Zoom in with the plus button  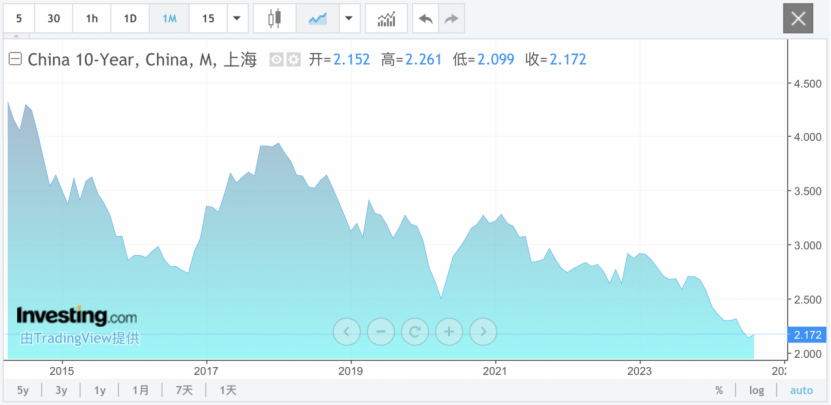tap(449, 332)
